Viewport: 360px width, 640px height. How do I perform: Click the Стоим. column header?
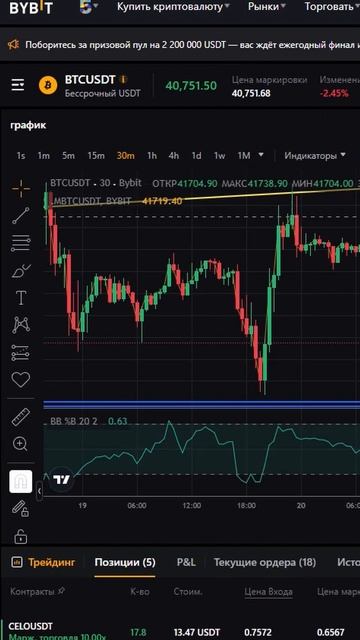click(x=188, y=591)
